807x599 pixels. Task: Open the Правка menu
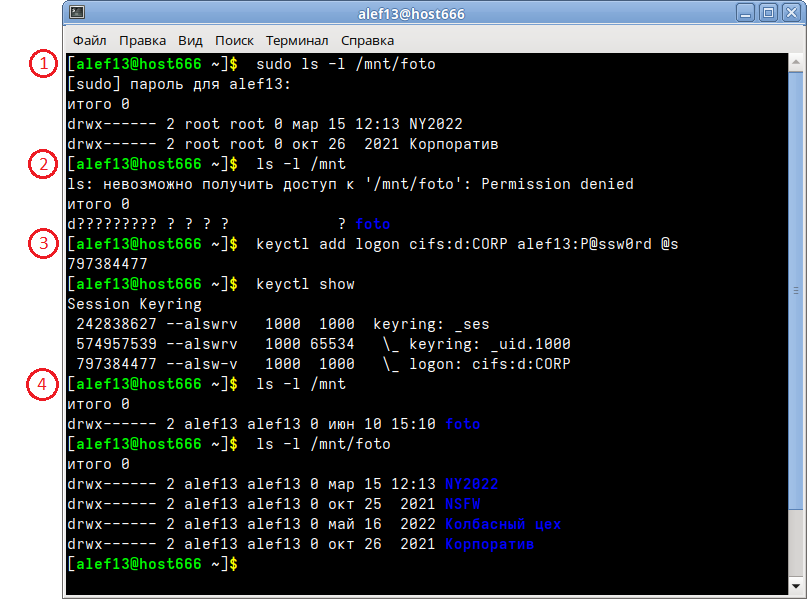(x=143, y=41)
